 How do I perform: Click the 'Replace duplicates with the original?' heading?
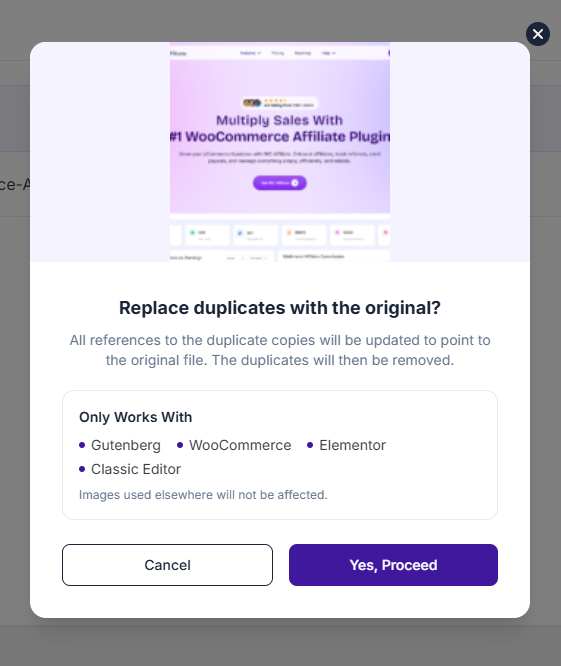coord(280,308)
